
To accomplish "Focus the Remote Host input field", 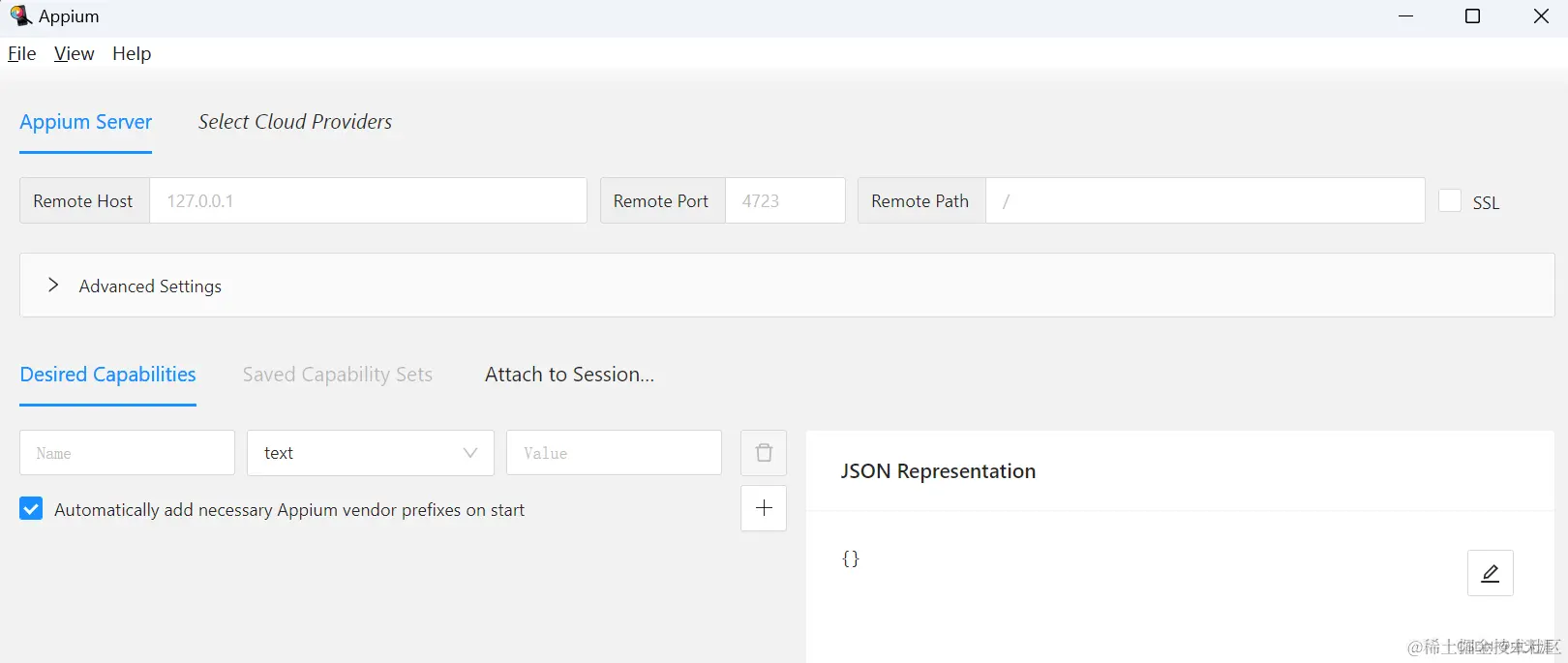I will coord(368,200).
